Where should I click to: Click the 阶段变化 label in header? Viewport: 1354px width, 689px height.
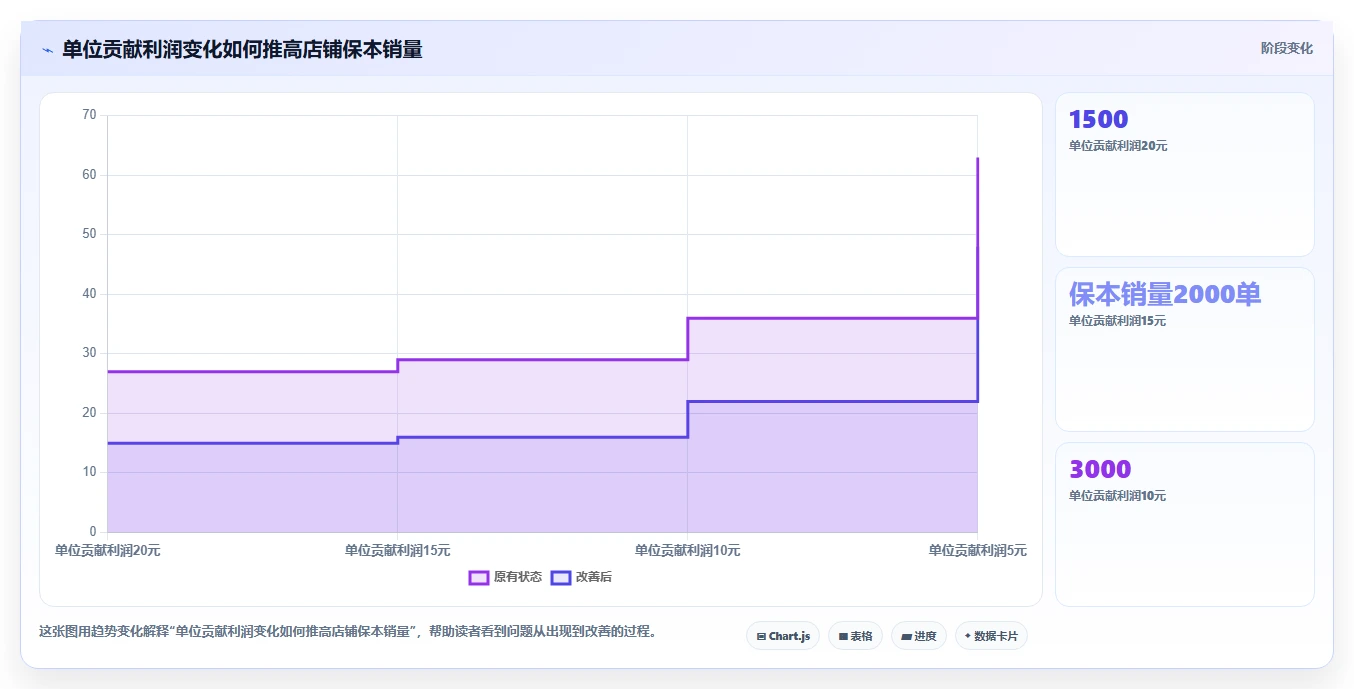[1286, 48]
